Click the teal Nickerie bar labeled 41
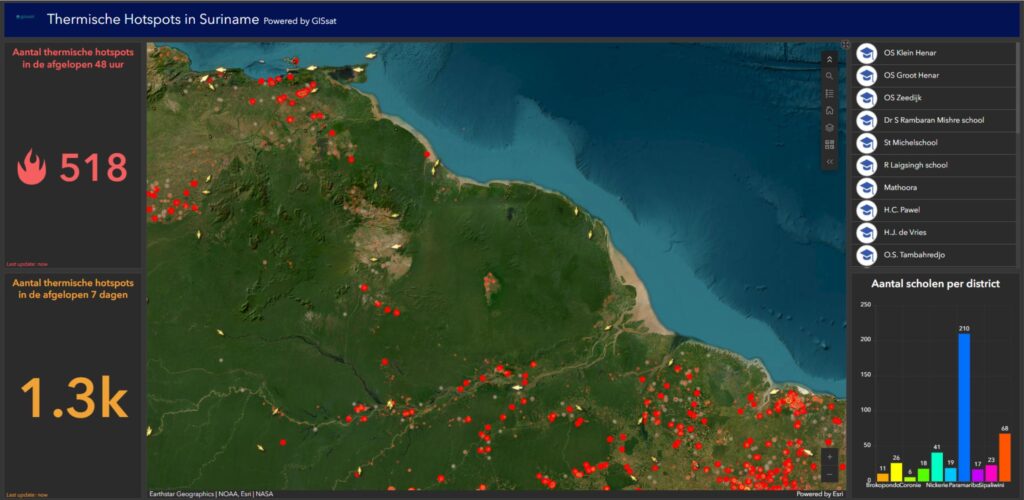The image size is (1024, 500). click(936, 467)
